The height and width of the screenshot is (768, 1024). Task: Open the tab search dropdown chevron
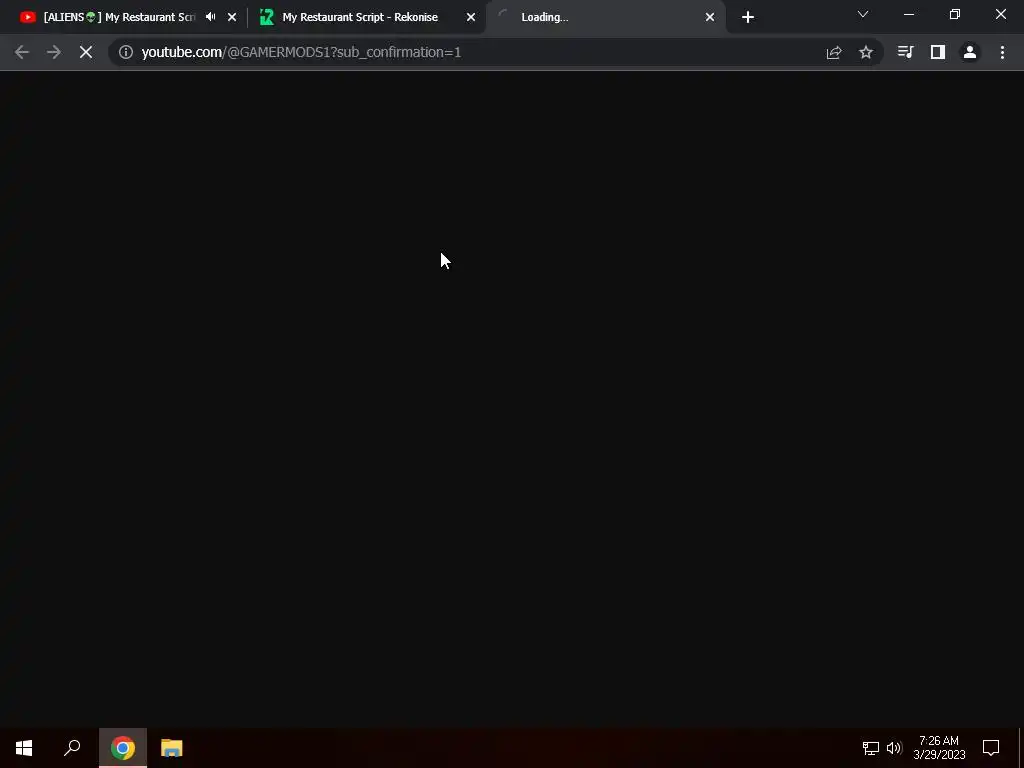click(863, 14)
